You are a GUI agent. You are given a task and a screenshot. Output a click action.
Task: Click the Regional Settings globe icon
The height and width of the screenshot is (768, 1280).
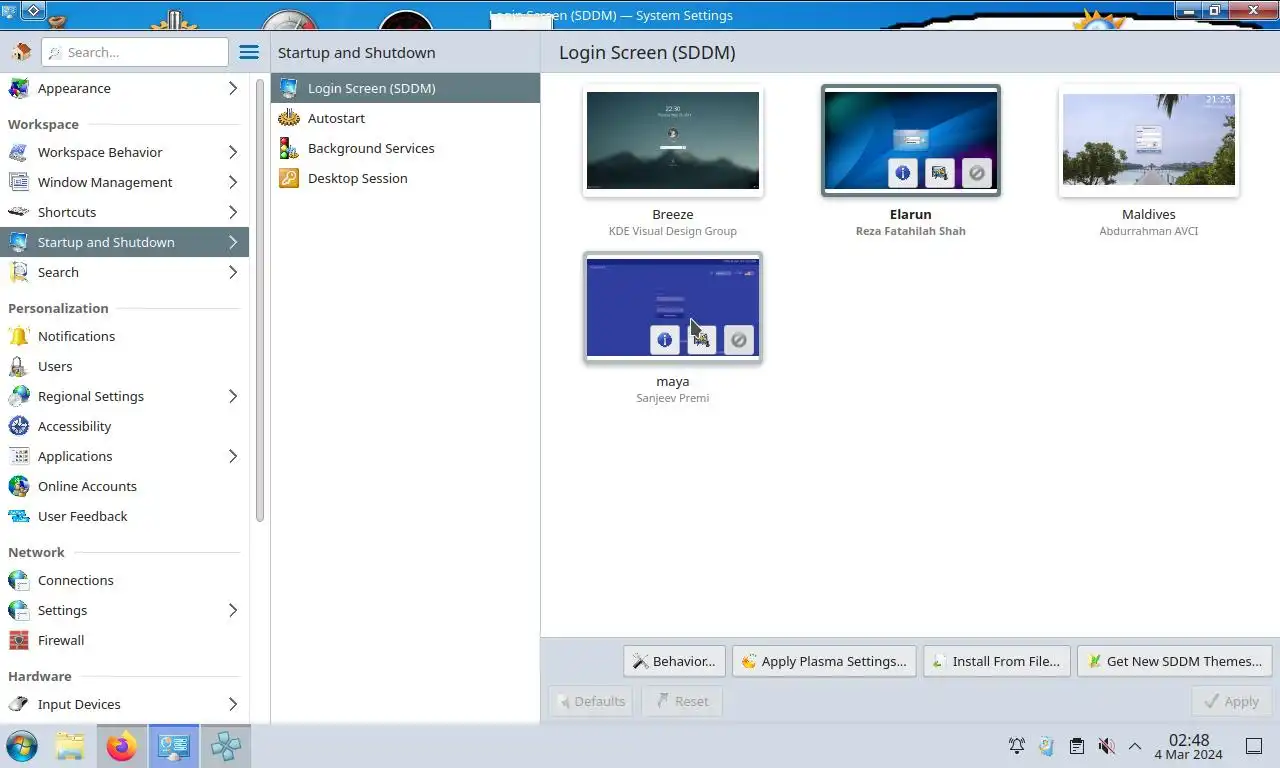click(x=18, y=396)
